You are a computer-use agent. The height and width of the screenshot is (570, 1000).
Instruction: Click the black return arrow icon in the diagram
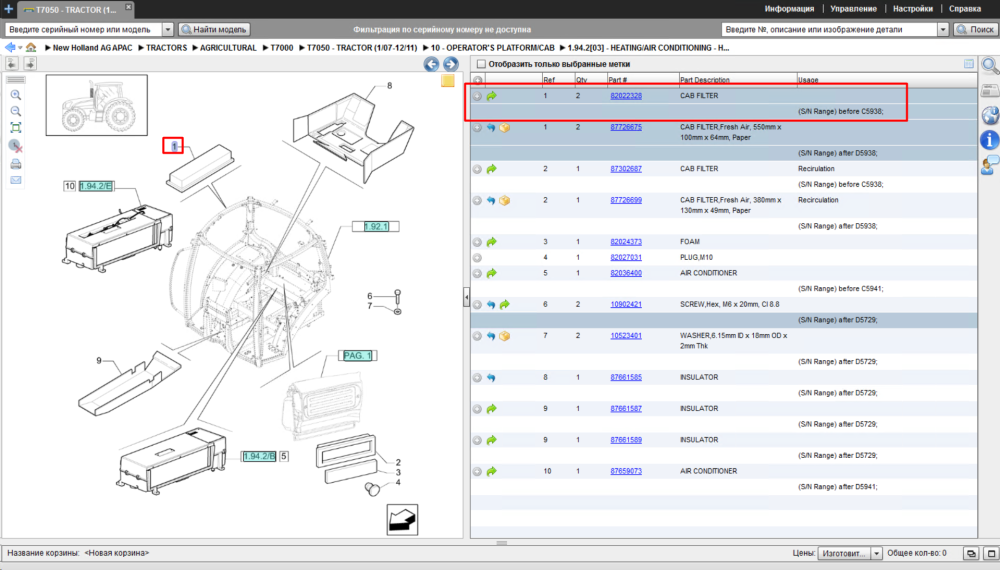tap(402, 520)
